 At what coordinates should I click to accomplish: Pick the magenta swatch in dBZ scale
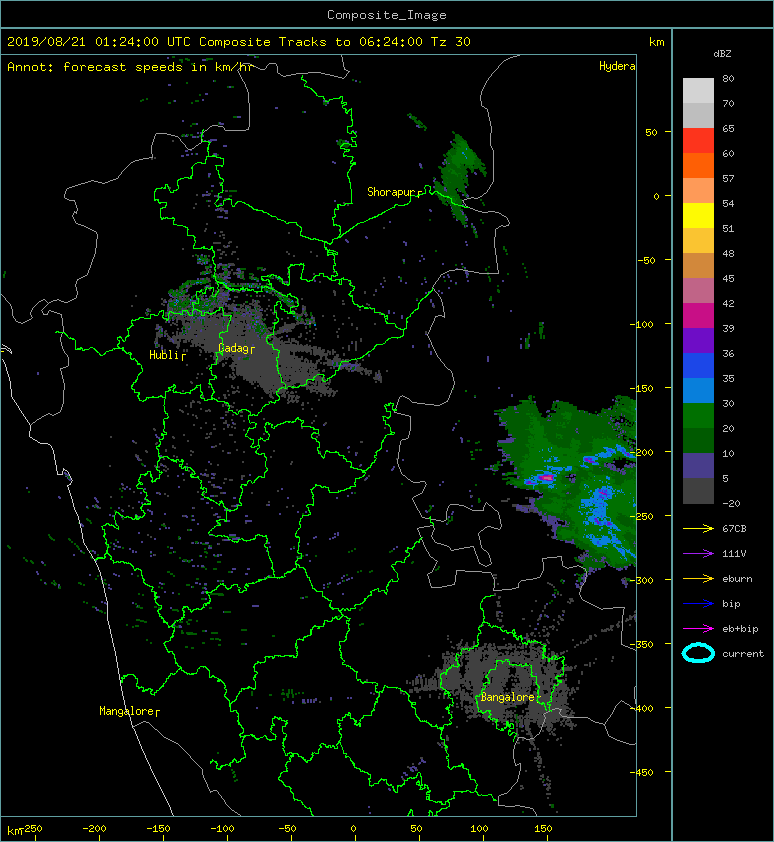(698, 316)
